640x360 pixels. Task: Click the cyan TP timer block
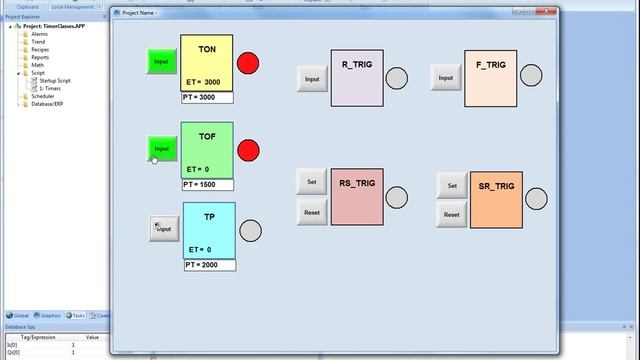pos(209,231)
